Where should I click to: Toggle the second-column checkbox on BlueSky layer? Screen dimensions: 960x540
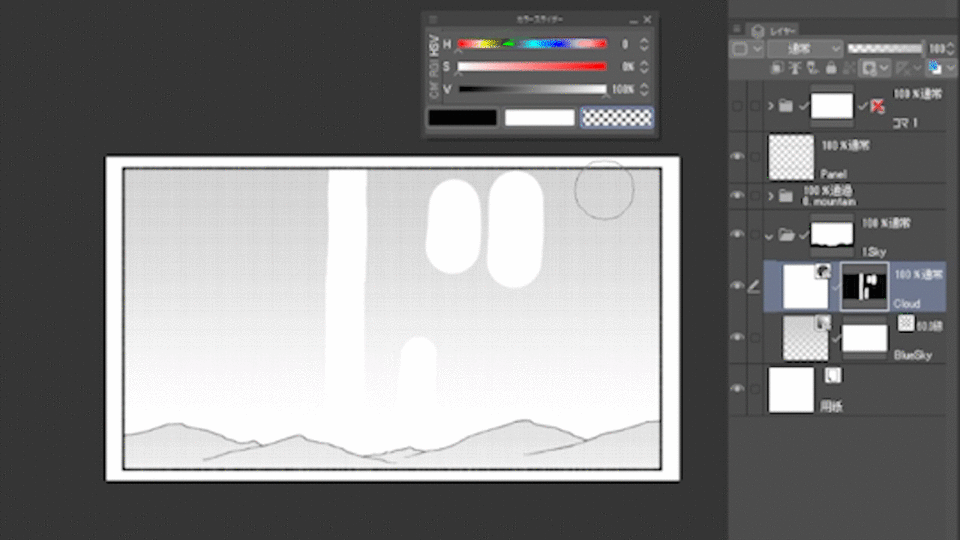755,337
